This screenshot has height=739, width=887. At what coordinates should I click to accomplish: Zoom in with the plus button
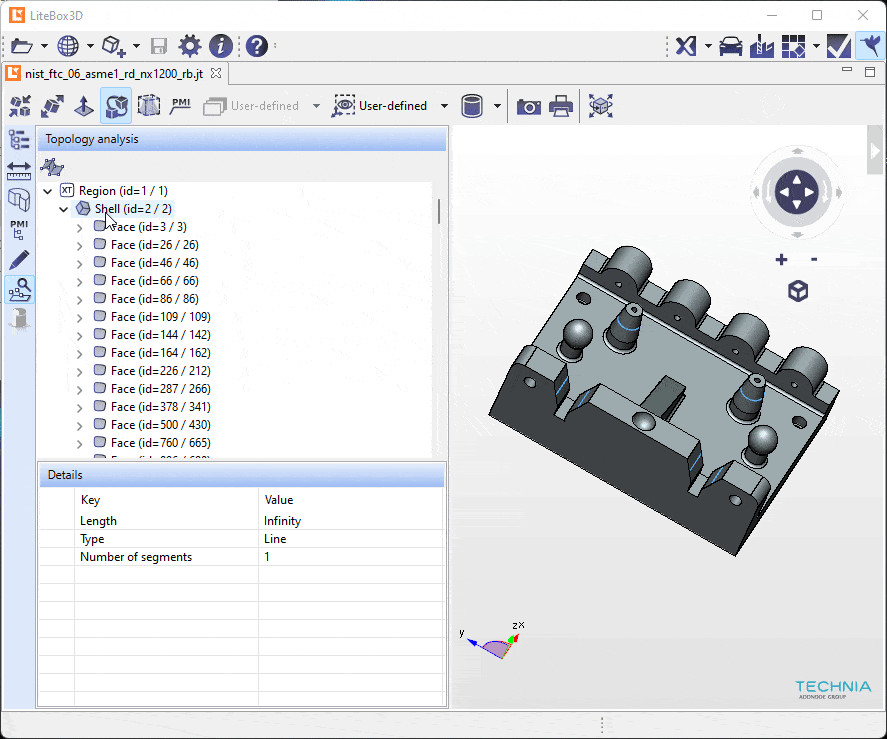781,260
